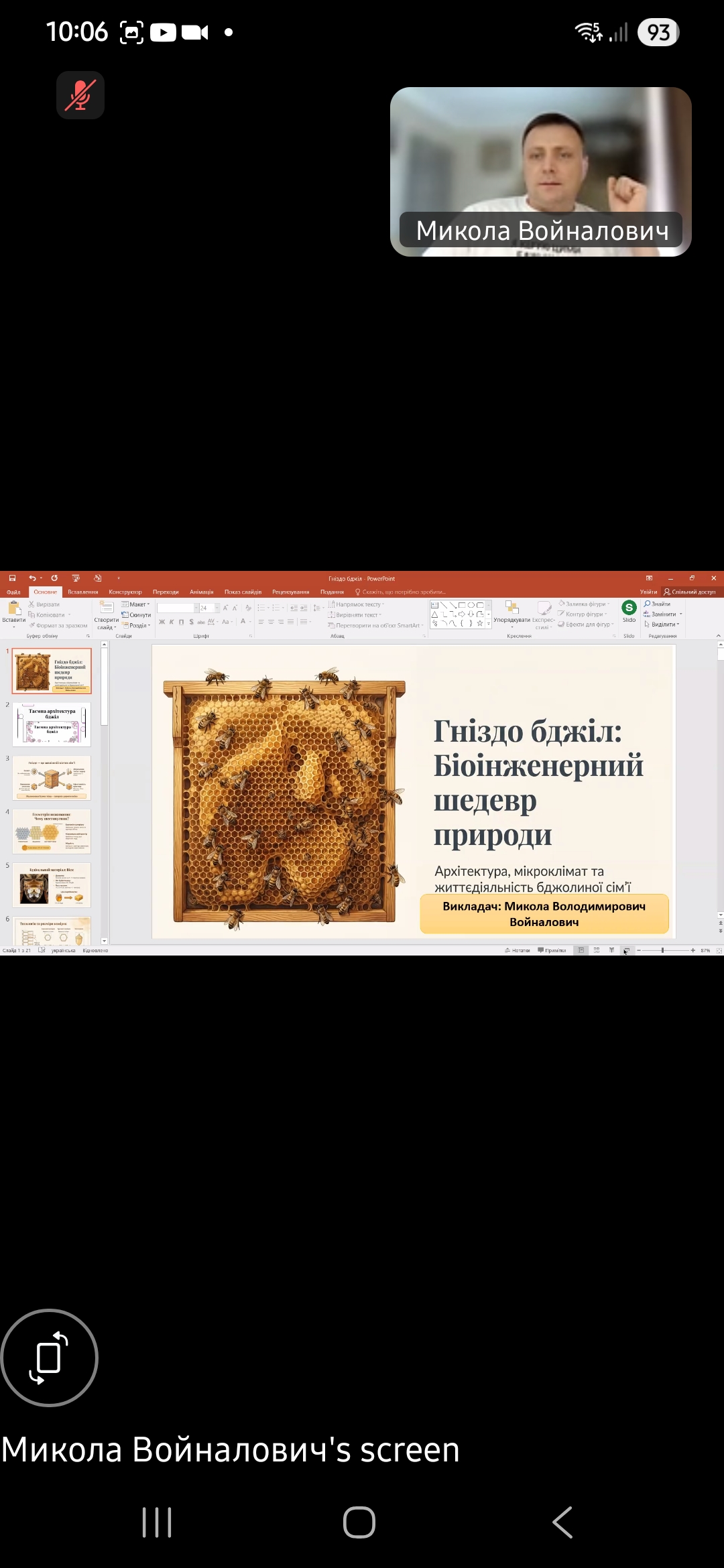Toggle underline П formatting

tap(181, 622)
